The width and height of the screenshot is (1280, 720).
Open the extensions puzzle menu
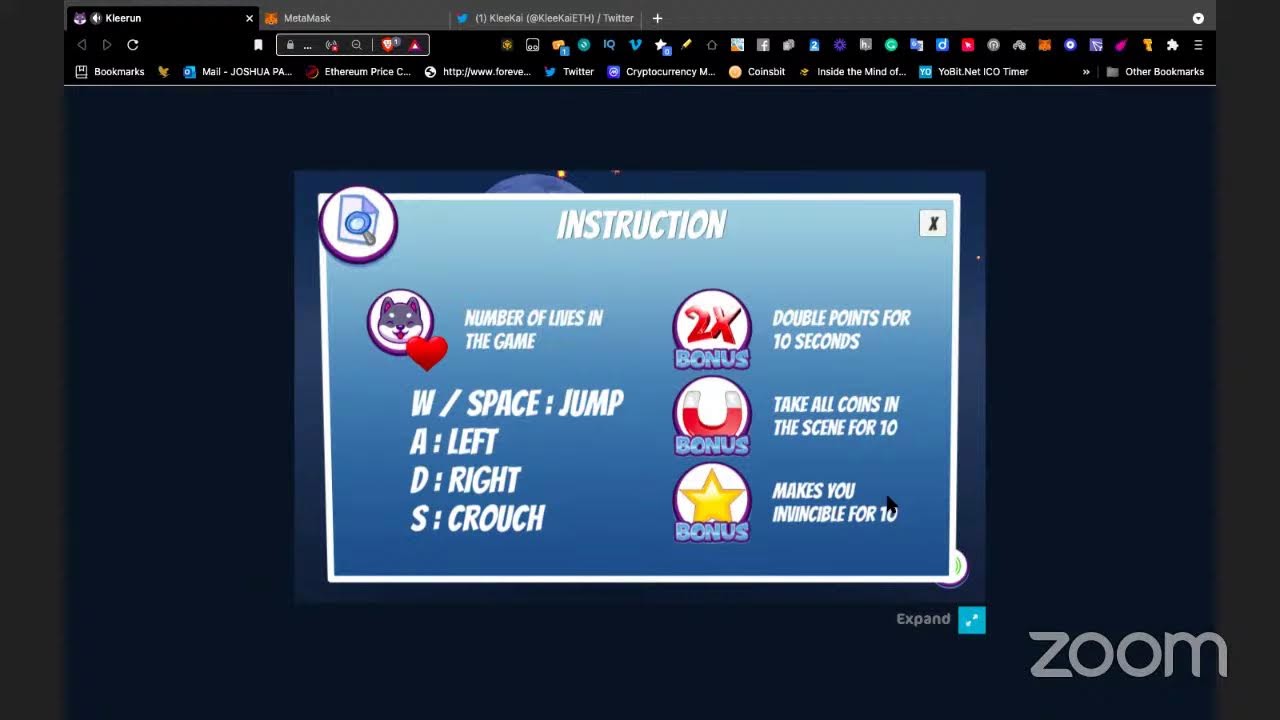pos(1172,45)
